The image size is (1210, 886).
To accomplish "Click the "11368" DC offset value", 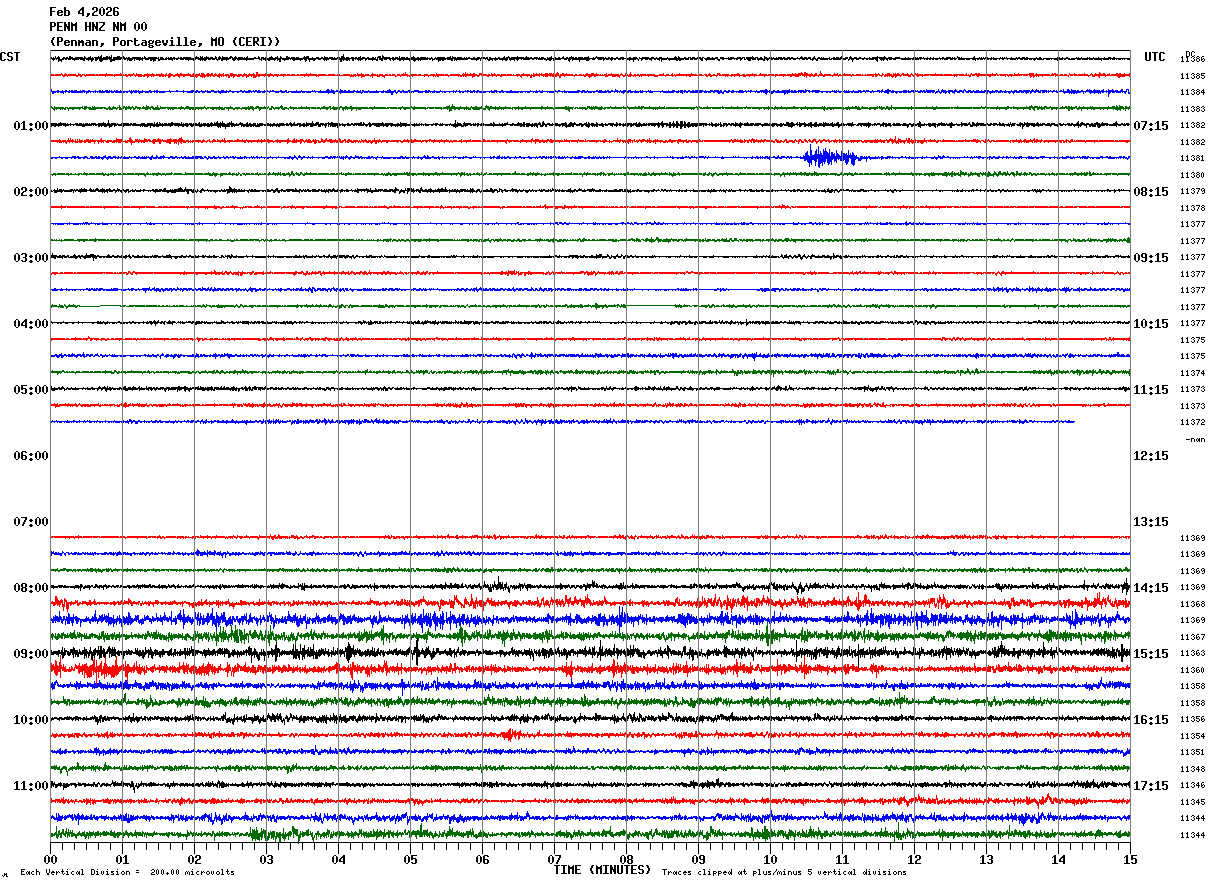I will (x=1192, y=604).
